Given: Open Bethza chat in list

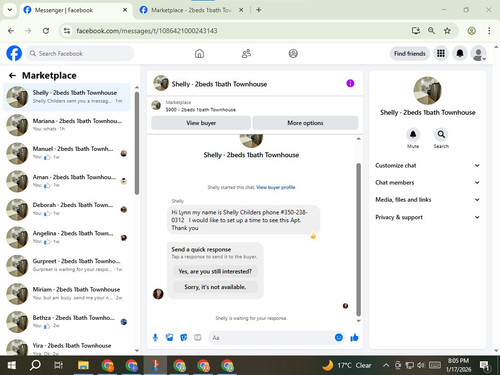Looking at the screenshot, I should [67, 322].
